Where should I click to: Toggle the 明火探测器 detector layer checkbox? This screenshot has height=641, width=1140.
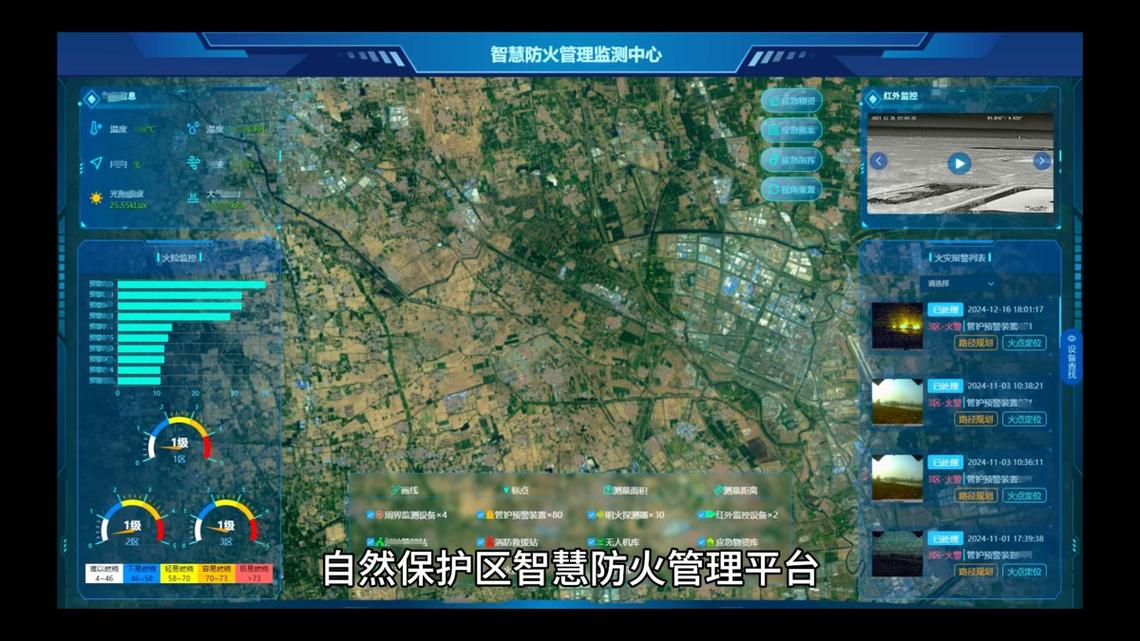(590, 513)
